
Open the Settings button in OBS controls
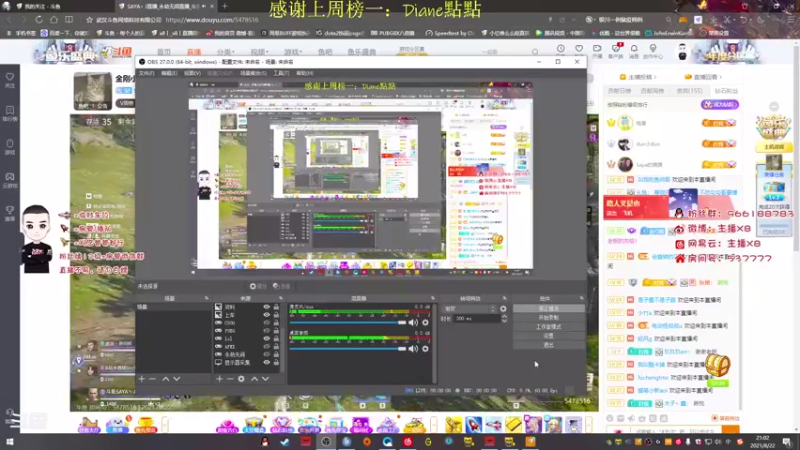(548, 336)
